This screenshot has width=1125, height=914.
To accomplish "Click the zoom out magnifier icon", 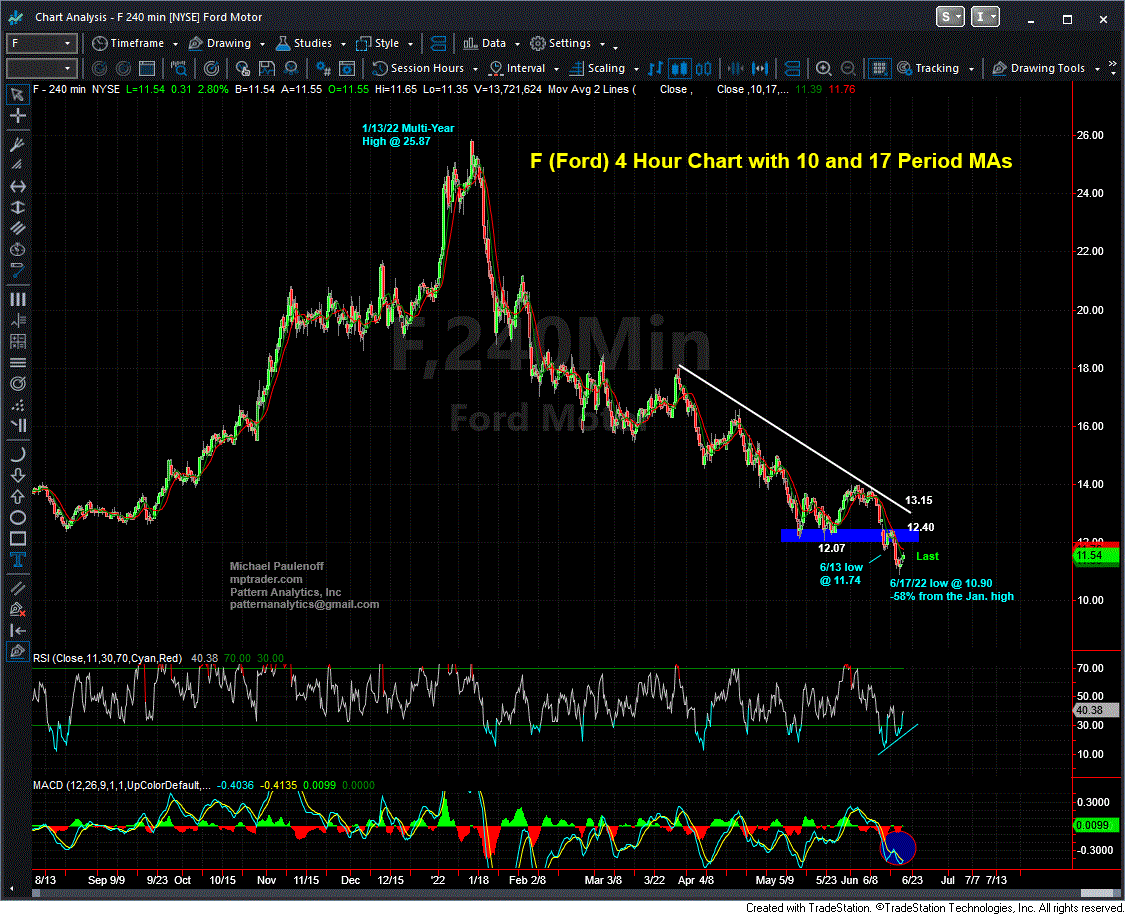I will pyautogui.click(x=848, y=68).
